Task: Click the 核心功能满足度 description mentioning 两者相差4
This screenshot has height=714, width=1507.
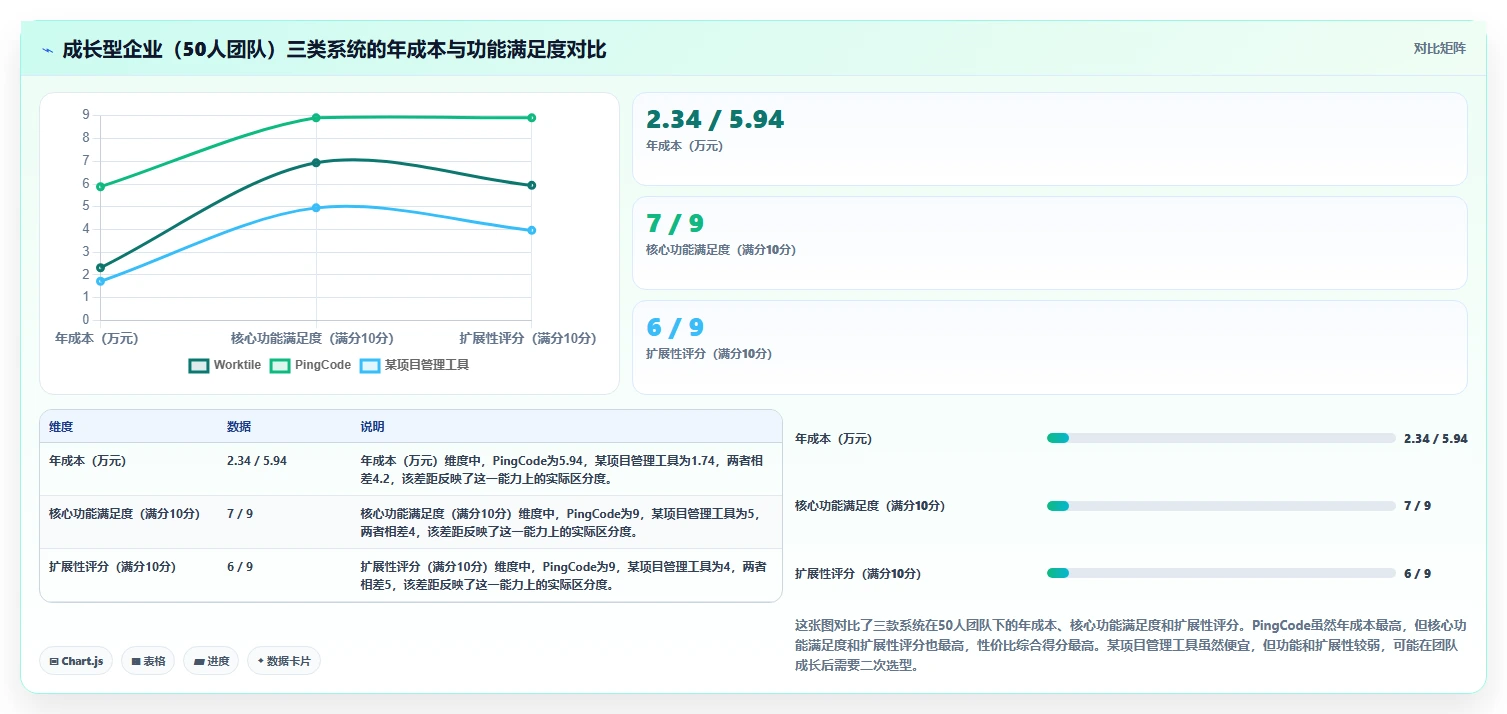Action: pyautogui.click(x=563, y=523)
